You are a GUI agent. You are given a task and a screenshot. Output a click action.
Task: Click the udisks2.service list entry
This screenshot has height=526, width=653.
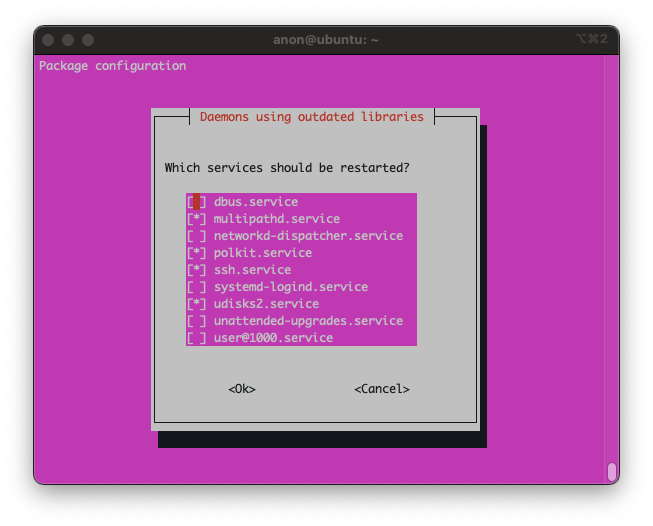(x=266, y=304)
